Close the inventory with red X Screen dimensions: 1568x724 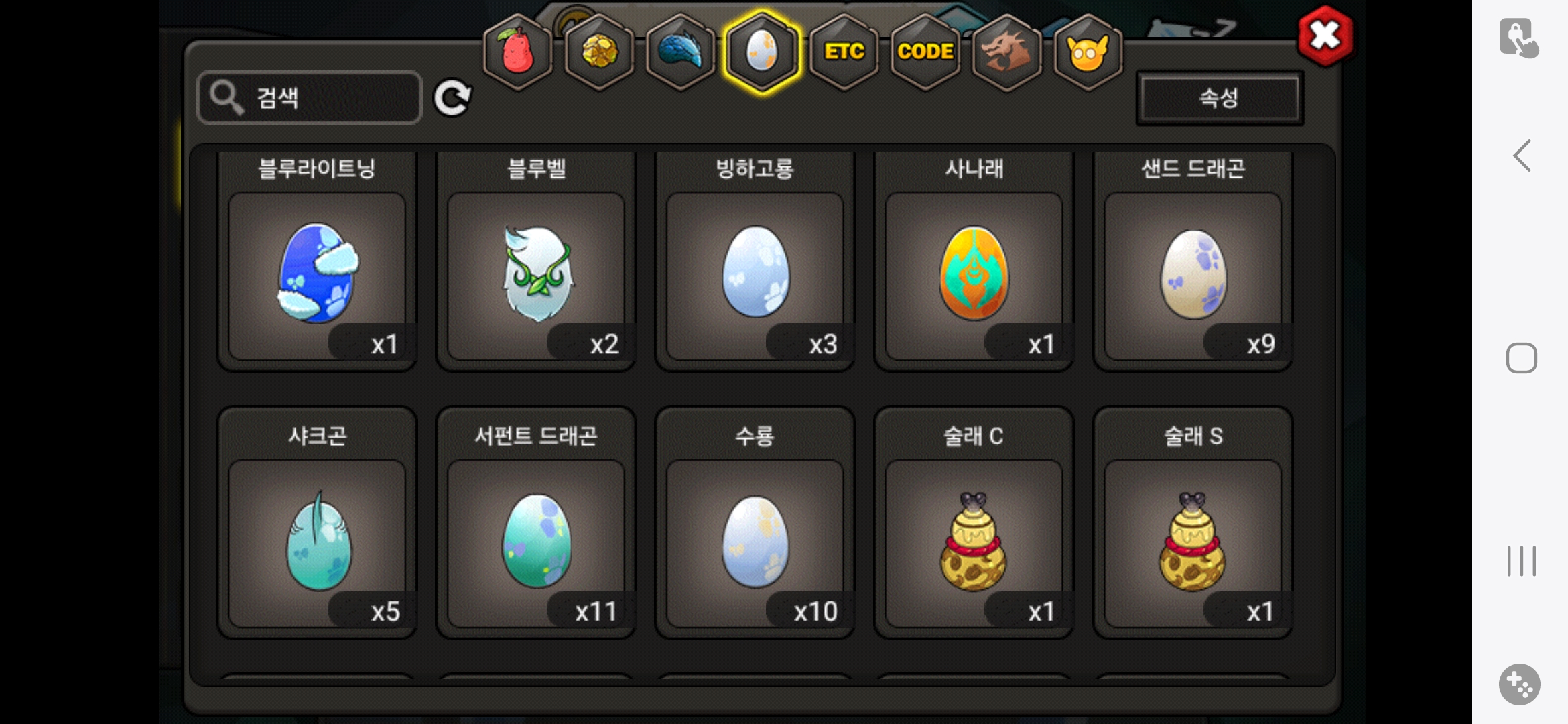pyautogui.click(x=1325, y=36)
